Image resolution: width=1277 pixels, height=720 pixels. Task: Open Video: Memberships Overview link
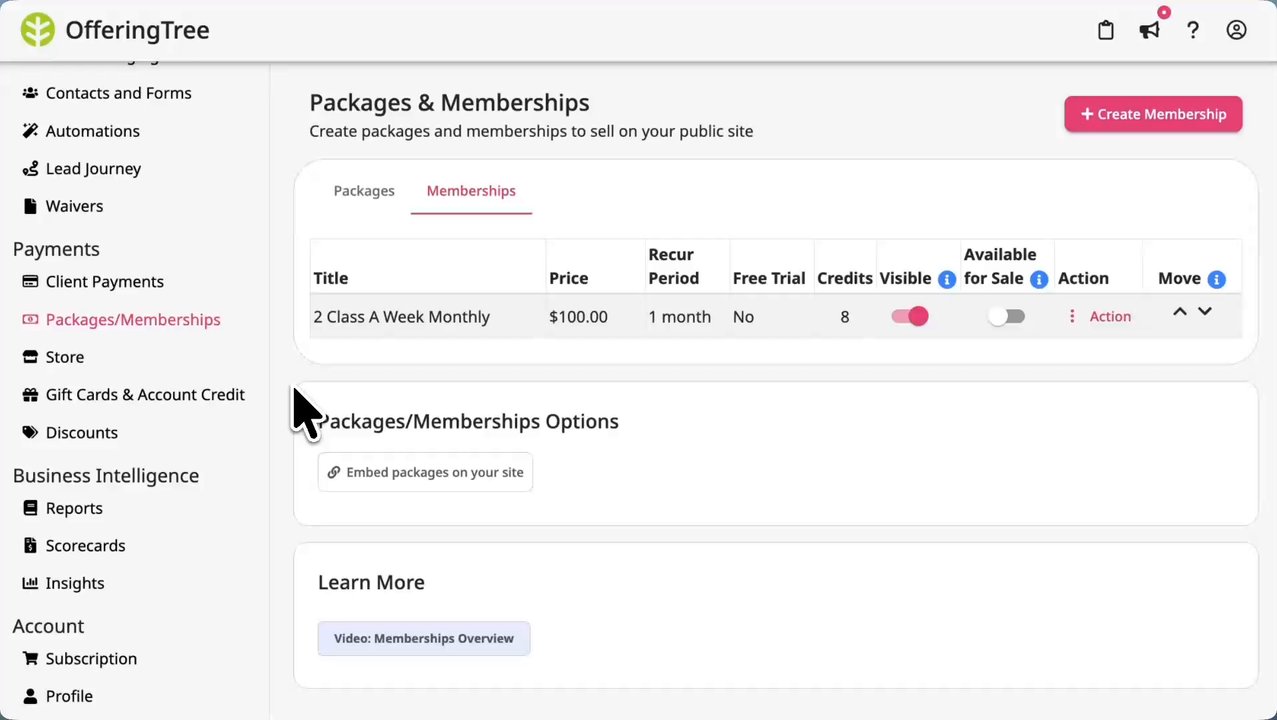tap(424, 638)
